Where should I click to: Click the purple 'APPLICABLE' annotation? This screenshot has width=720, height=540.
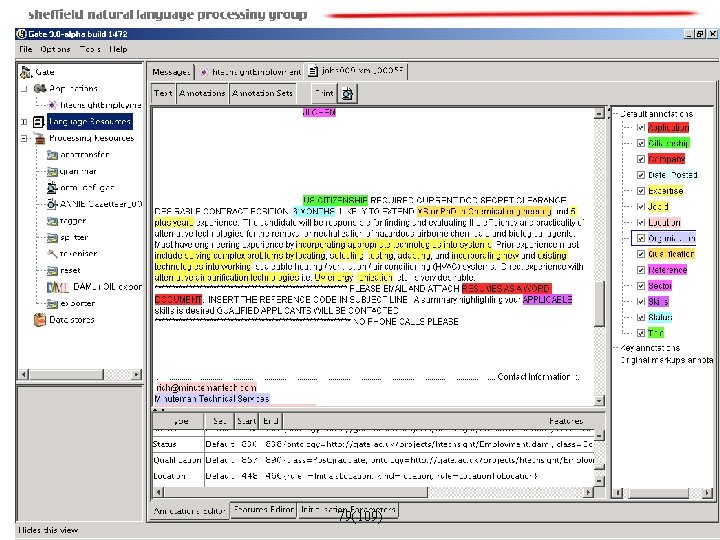point(547,300)
